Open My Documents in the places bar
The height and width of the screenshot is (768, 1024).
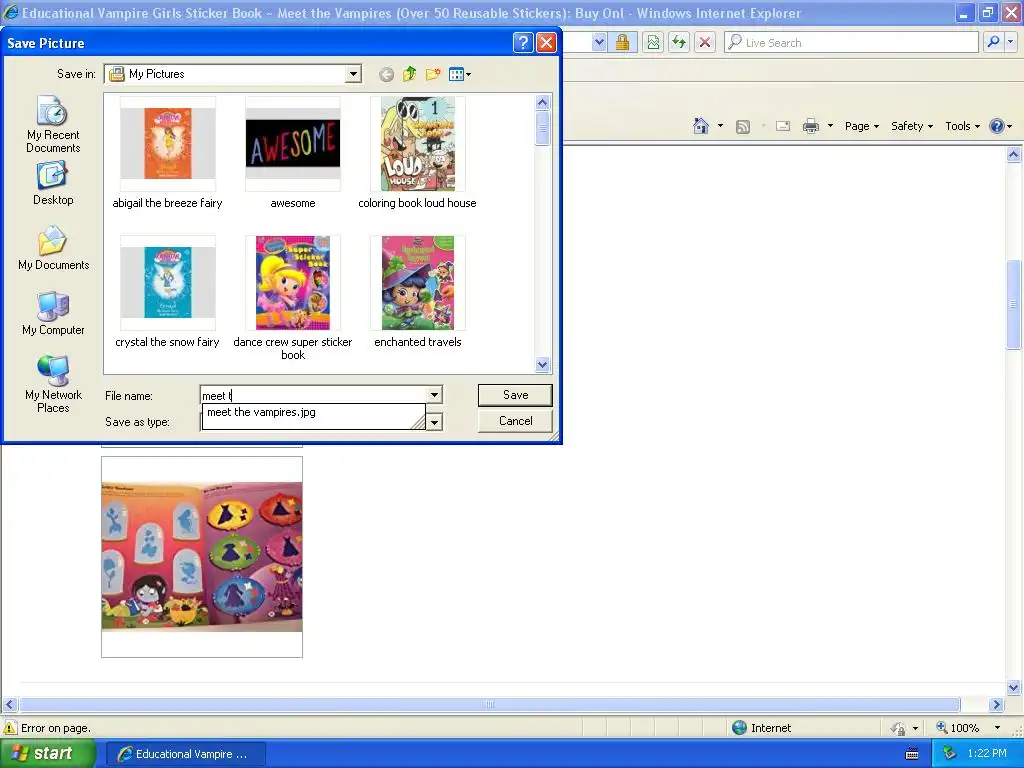[x=53, y=248]
